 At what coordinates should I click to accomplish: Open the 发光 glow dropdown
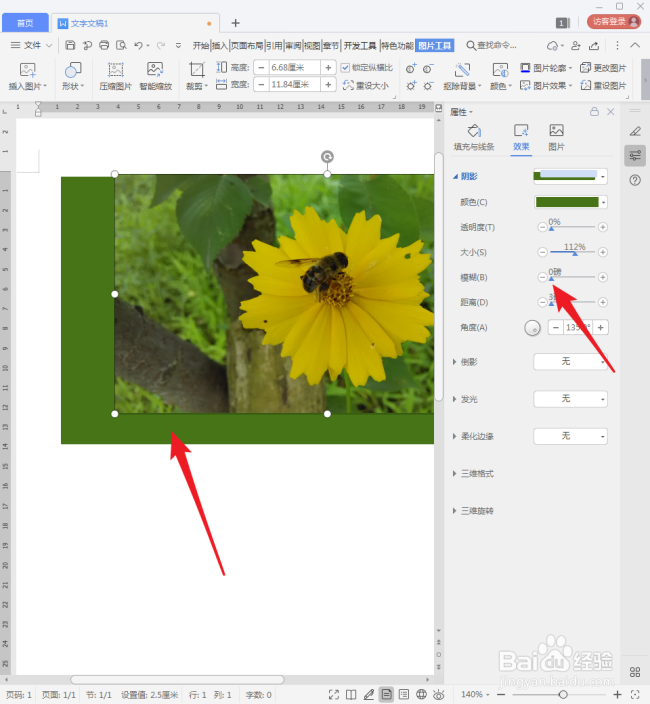click(570, 399)
